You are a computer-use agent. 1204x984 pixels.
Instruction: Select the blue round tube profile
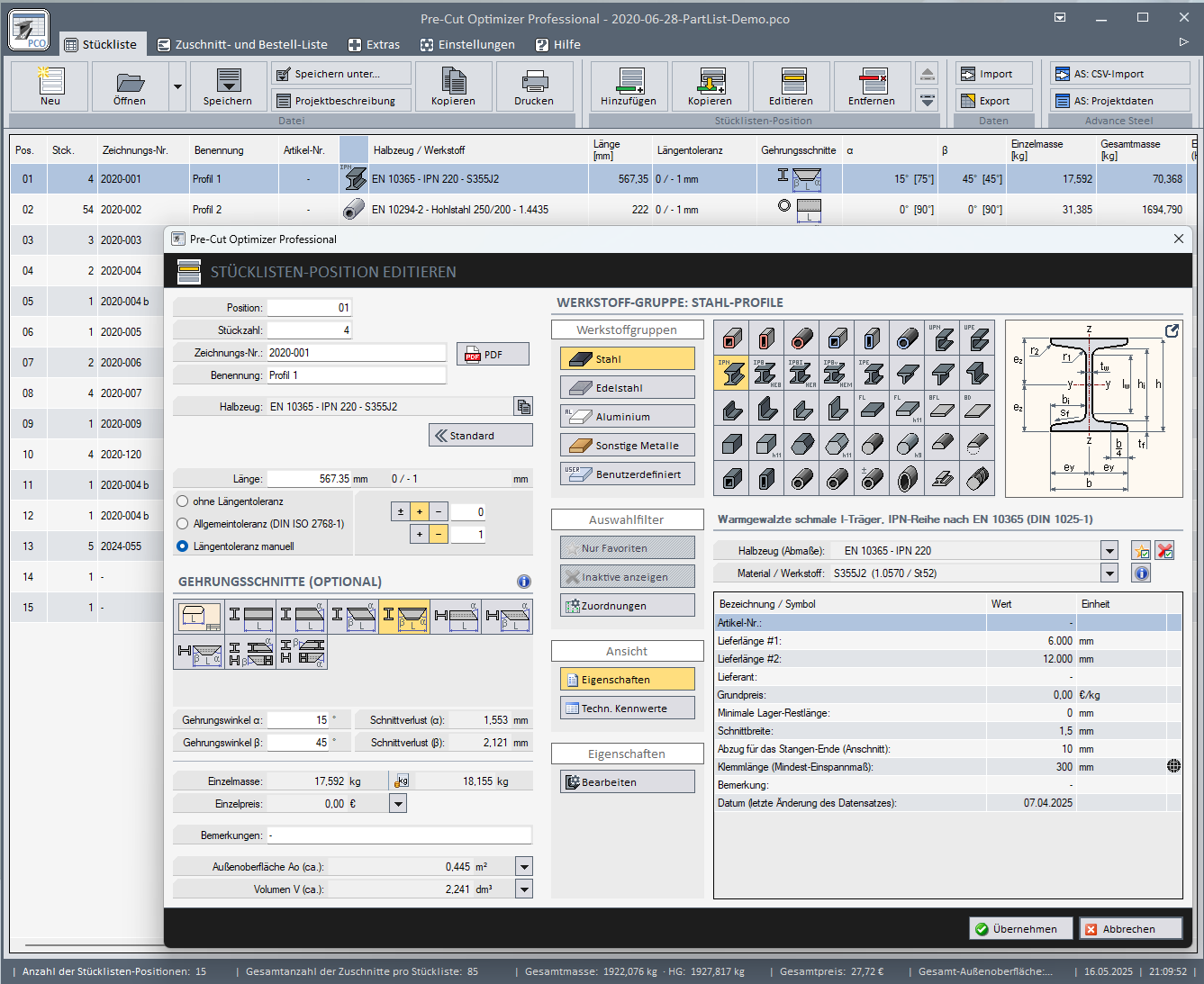point(907,338)
